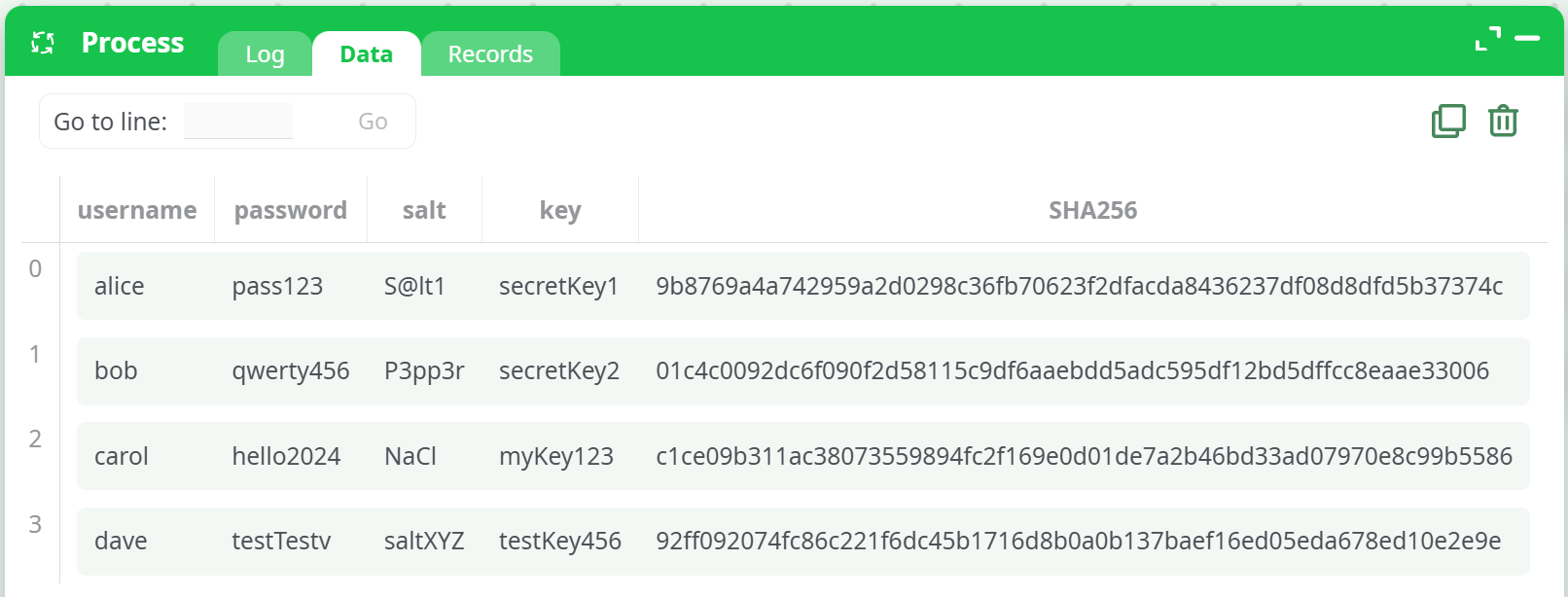Switch to the Log tab

264,54
